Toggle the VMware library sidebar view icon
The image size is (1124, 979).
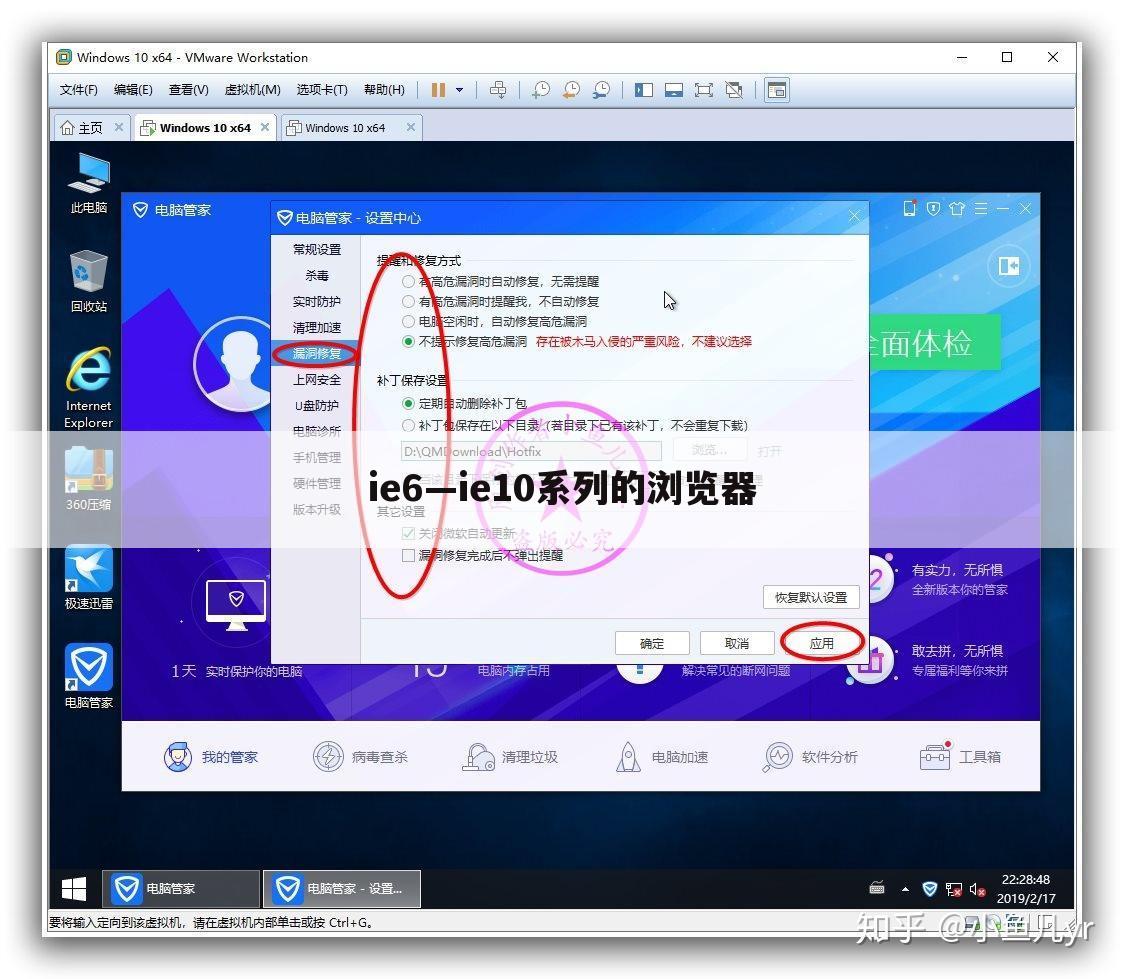(x=644, y=90)
